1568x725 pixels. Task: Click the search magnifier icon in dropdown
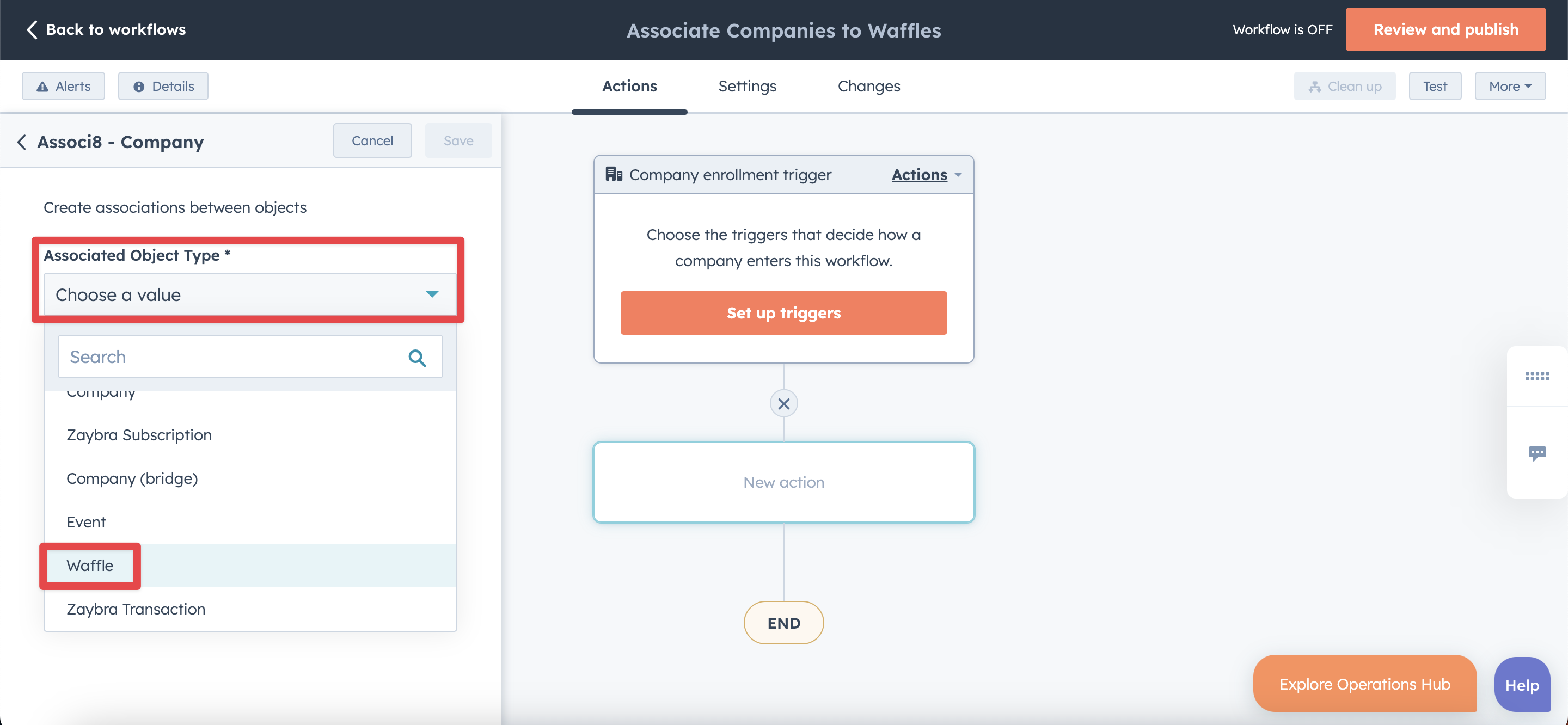[x=417, y=357]
